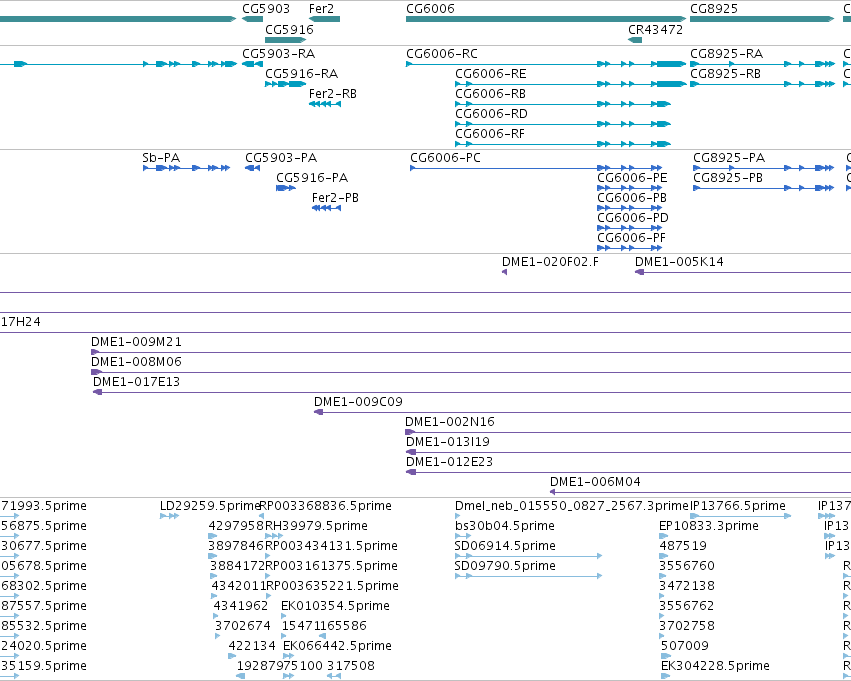Select clone label DME1-020F02.F
Screen dimensions: 851x681
coord(550,262)
